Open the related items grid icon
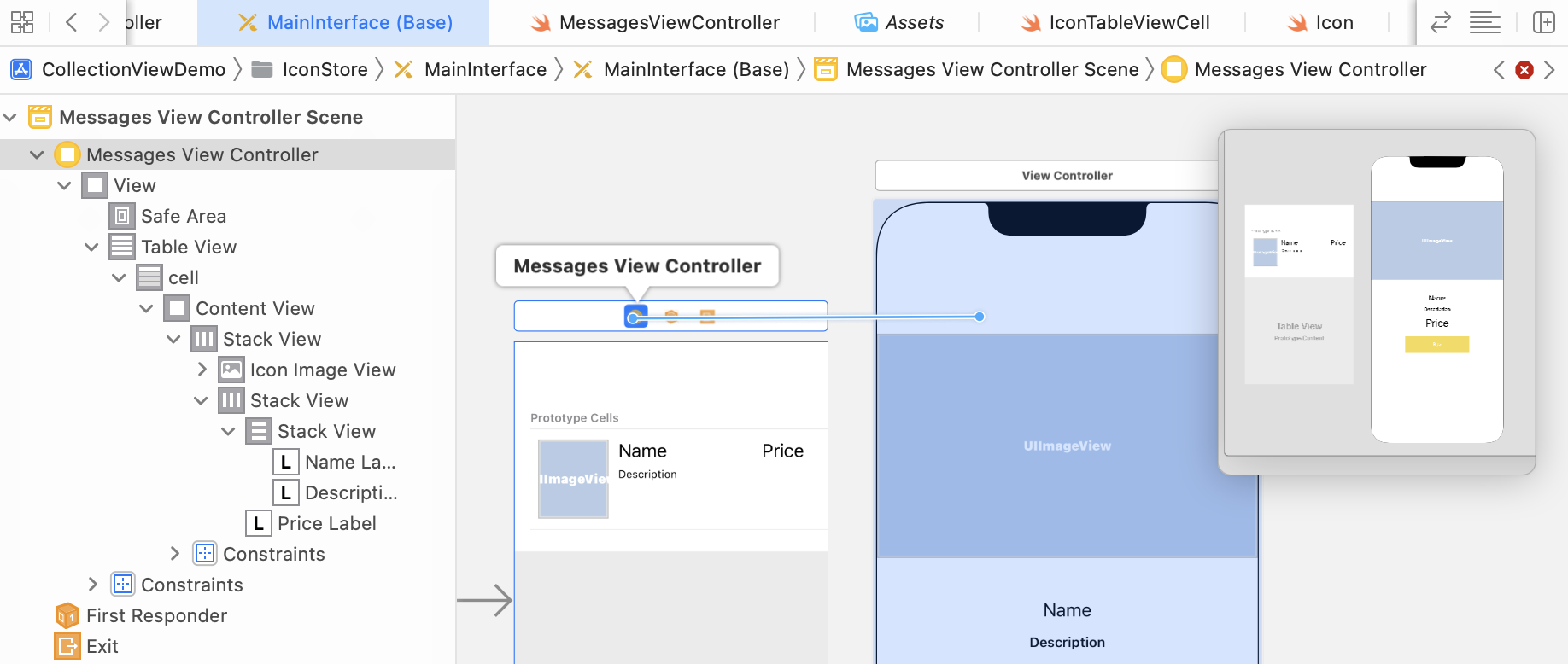 click(22, 22)
